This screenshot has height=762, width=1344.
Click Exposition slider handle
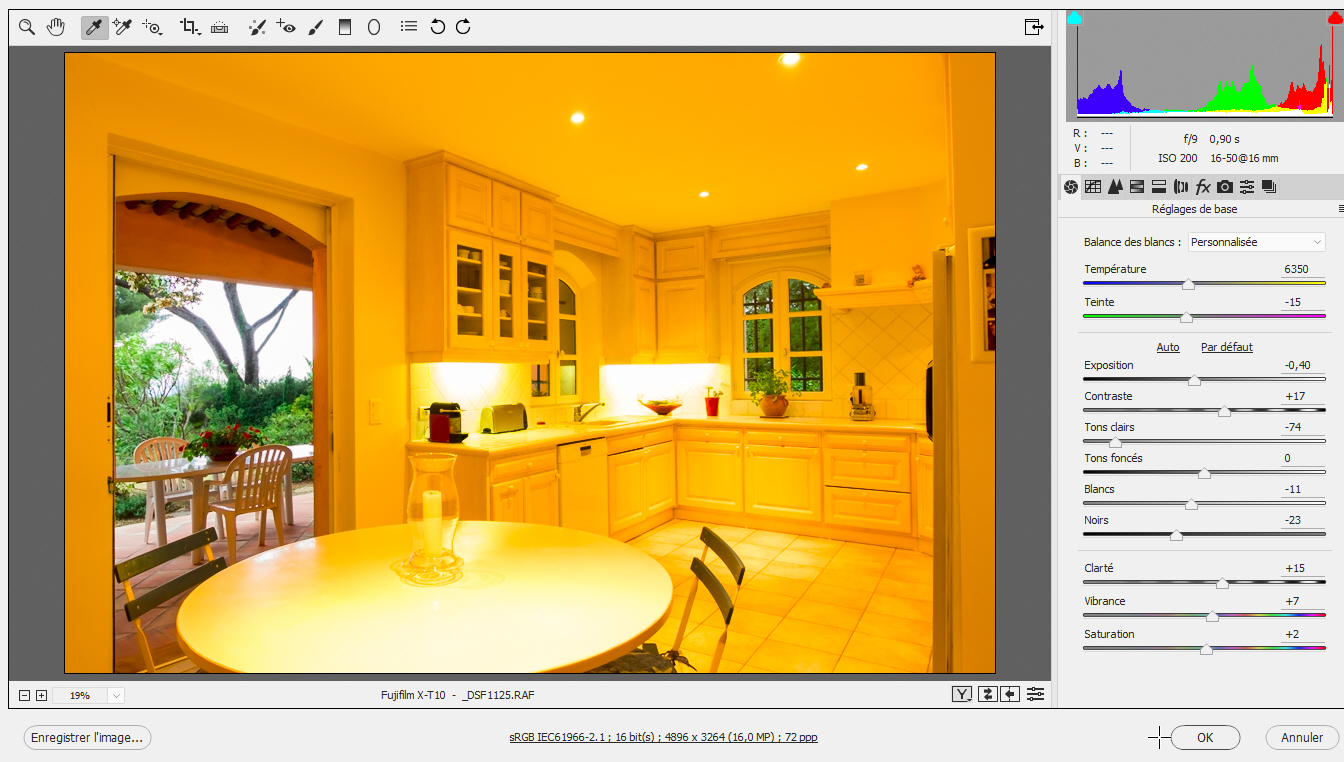click(1194, 381)
